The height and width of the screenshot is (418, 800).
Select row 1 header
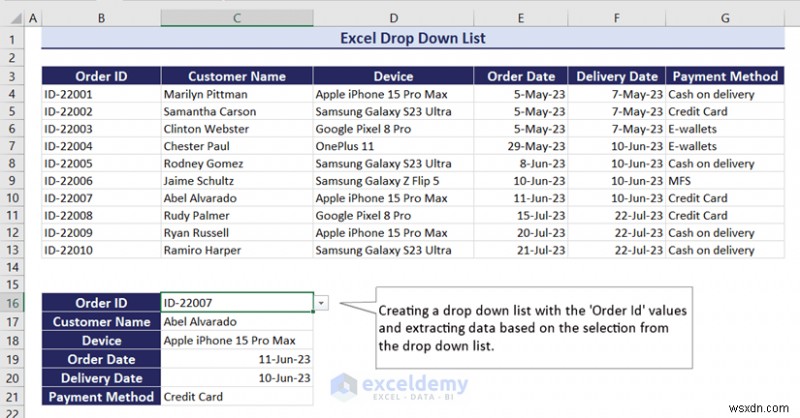12,39
